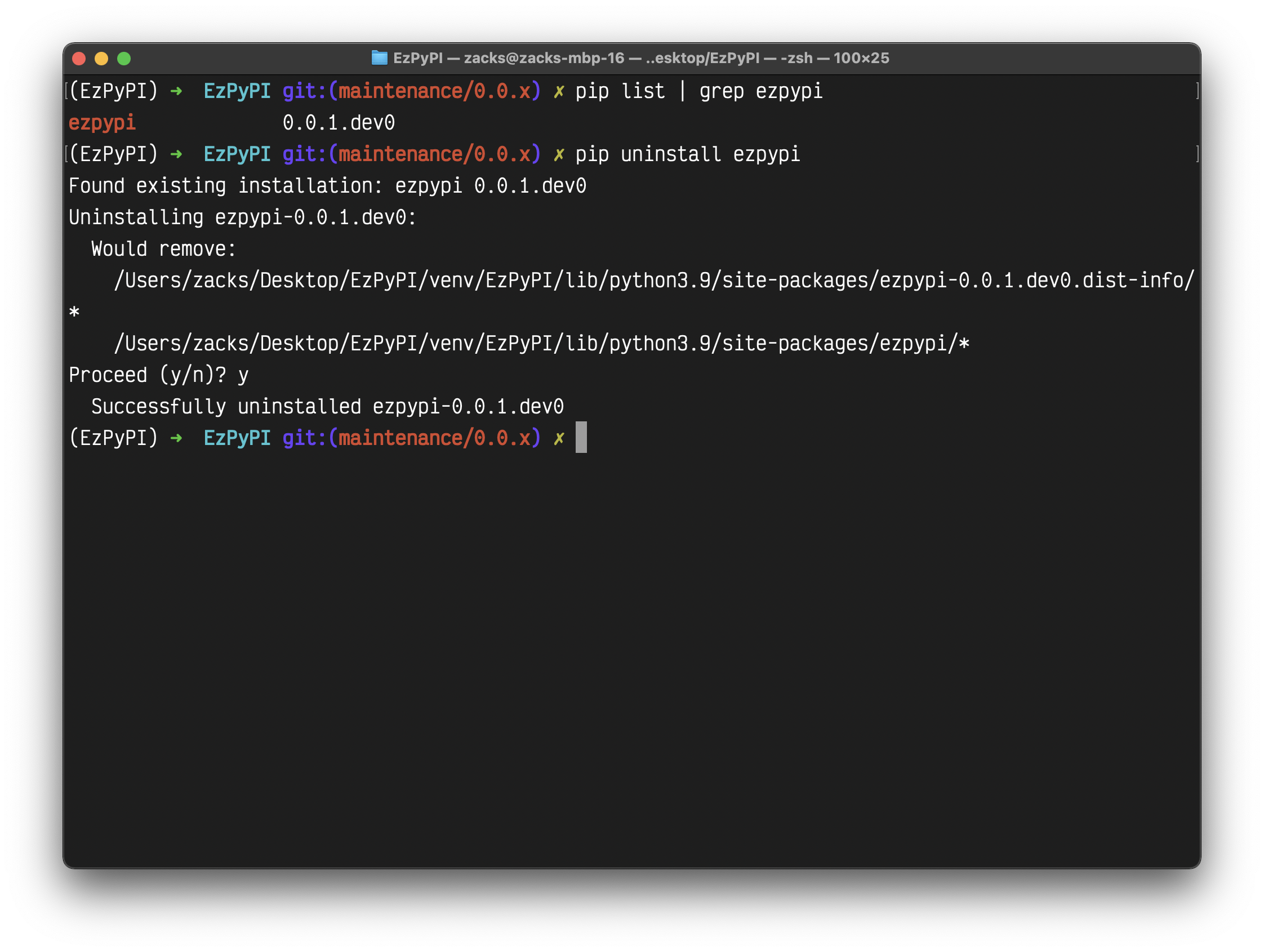Click the 'Successfully uninstalled ezpypi-0.0.1.dev0' message
The width and height of the screenshot is (1264, 952).
[x=327, y=406]
